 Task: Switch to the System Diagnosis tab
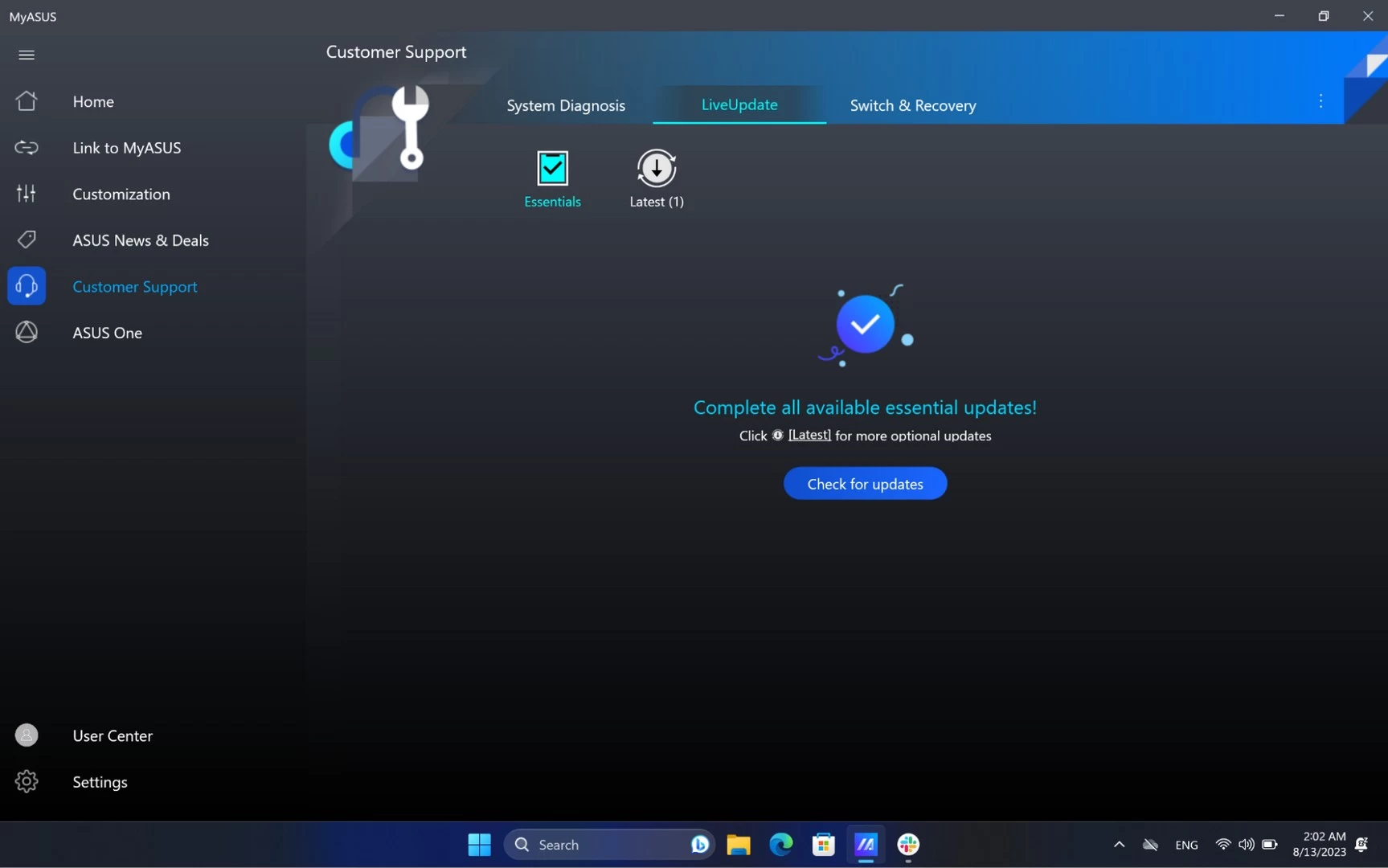[566, 105]
